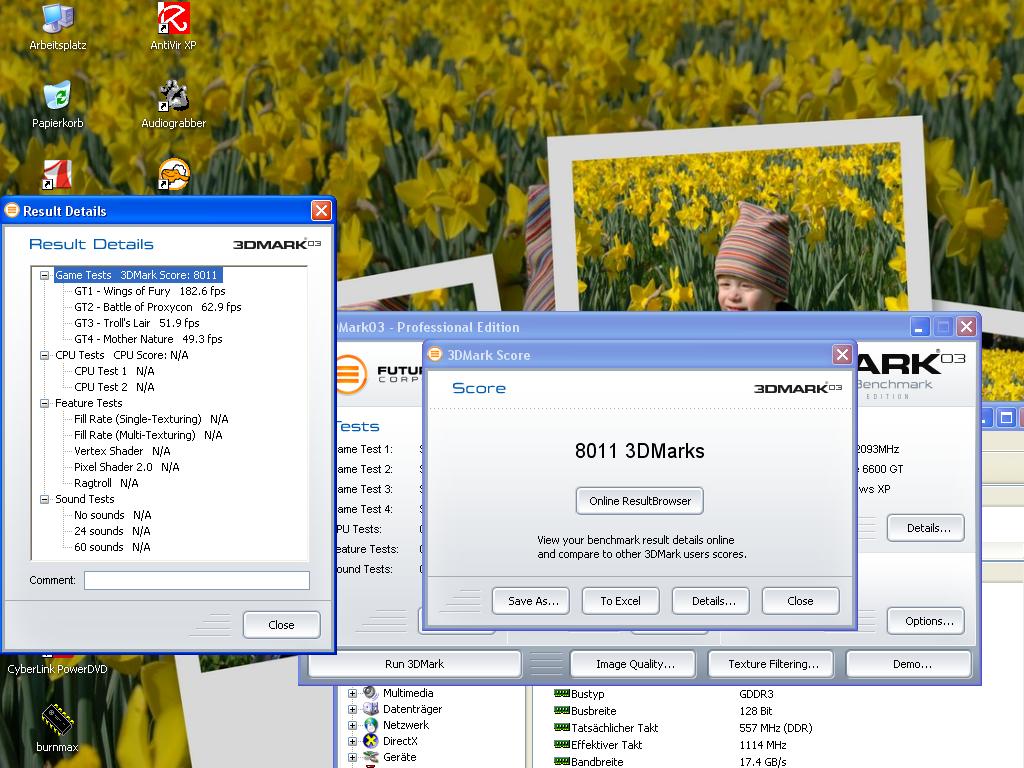This screenshot has height=768, width=1024.
Task: Select Fill Rate (Single-Texturing) row
Action: tap(151, 419)
